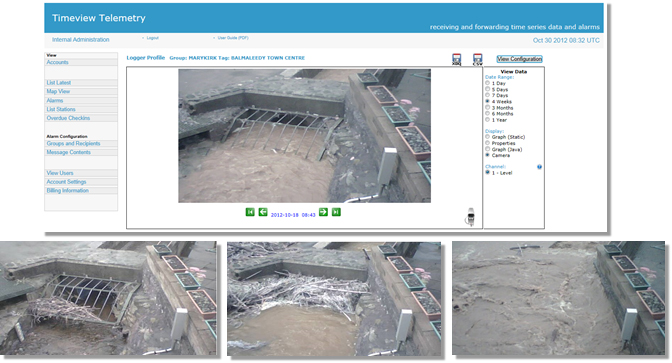Select the 5 Days date range
The image size is (672, 363).
(487, 89)
